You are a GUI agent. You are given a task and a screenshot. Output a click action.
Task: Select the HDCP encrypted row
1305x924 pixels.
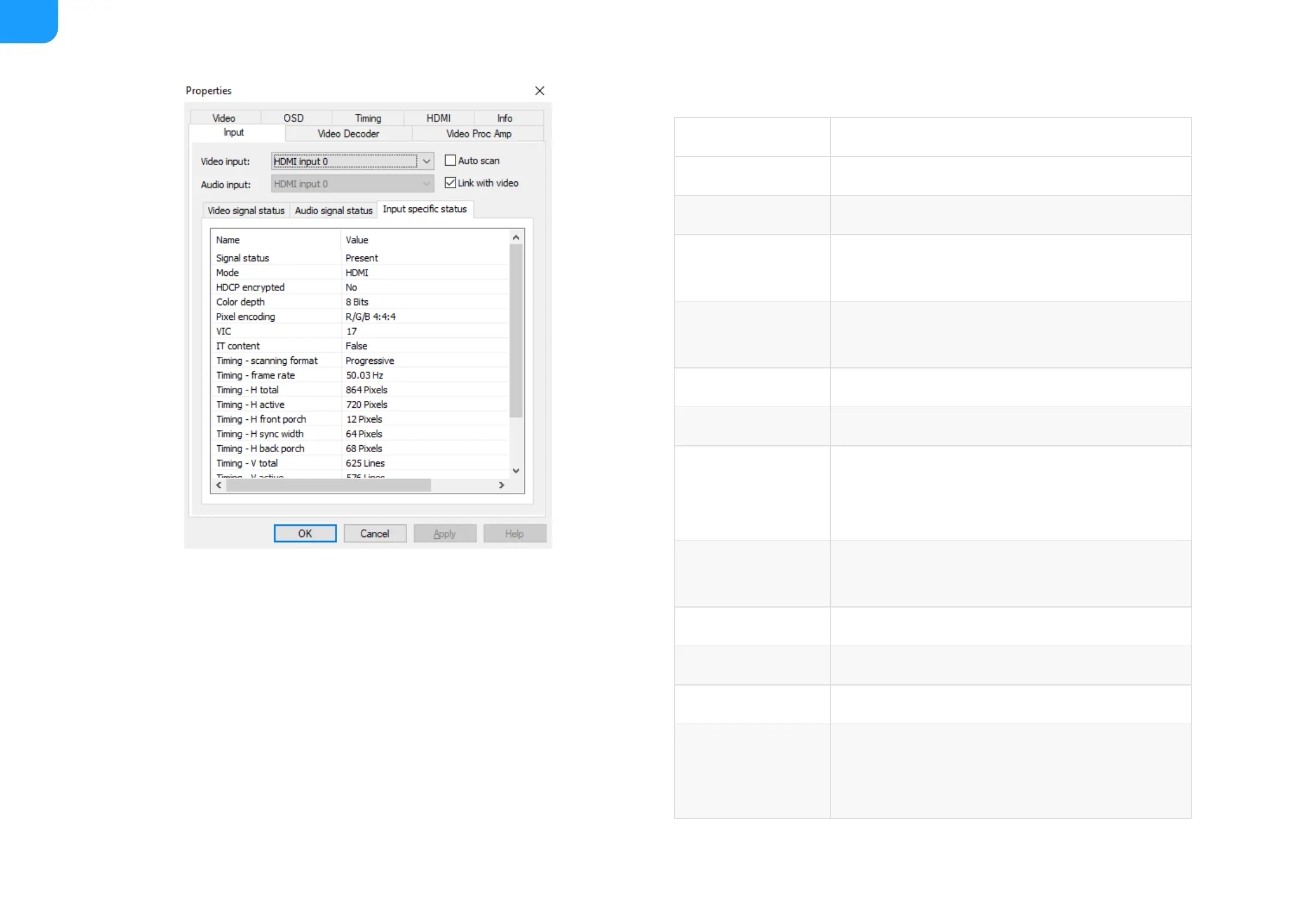click(x=251, y=287)
